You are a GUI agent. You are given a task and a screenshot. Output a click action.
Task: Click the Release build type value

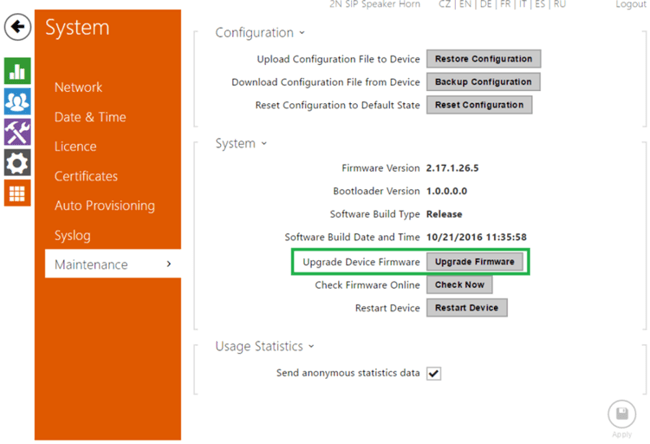(x=444, y=214)
